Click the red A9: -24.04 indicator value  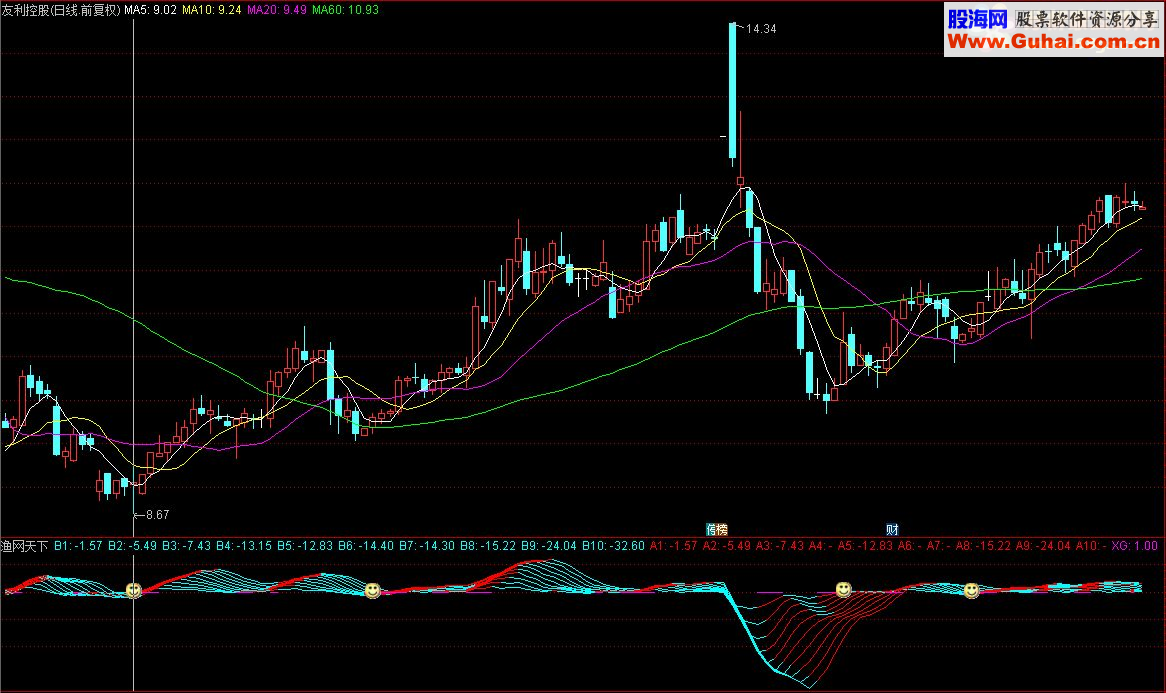1043,546
